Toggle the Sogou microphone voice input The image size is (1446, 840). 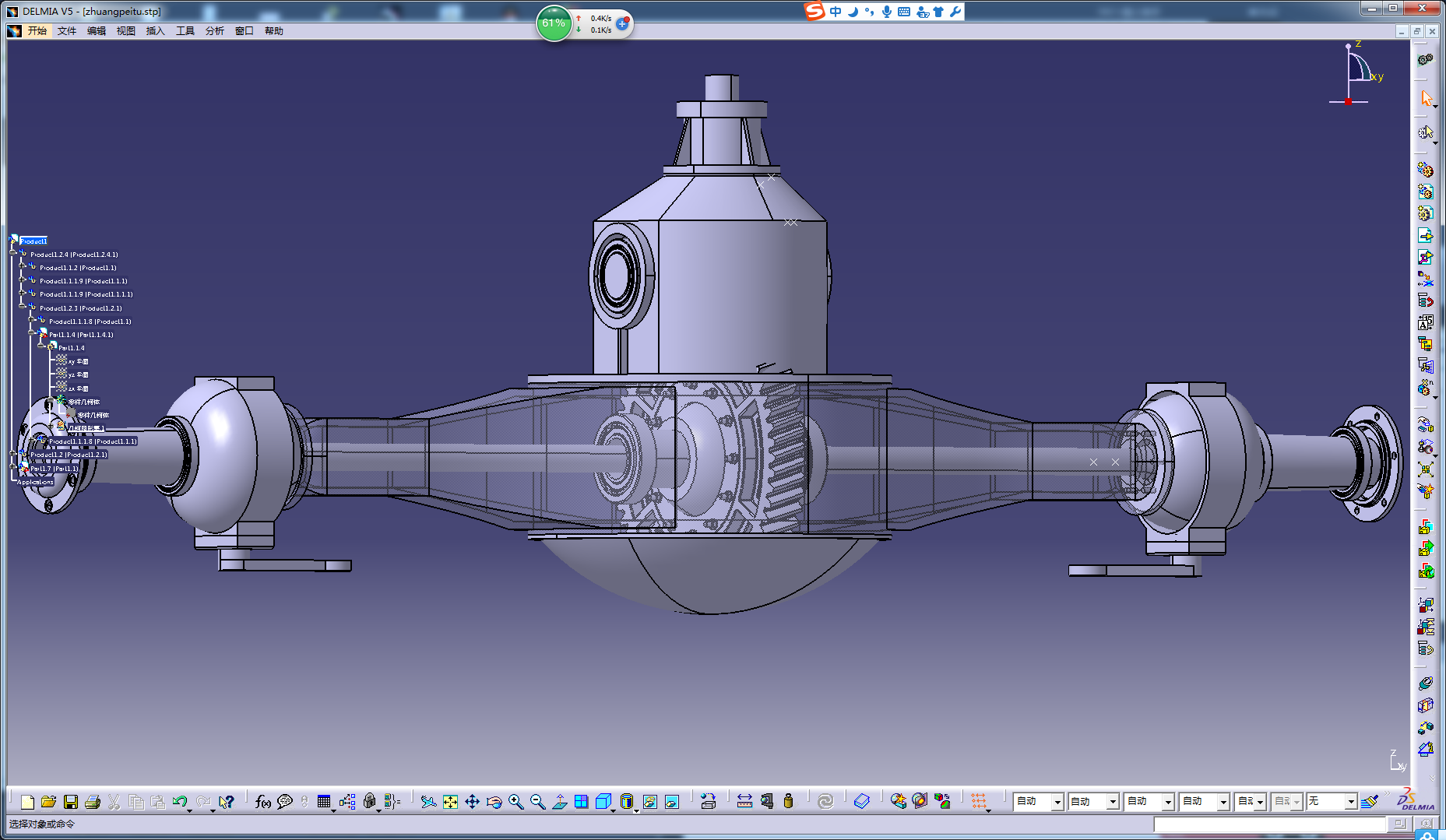point(887,12)
